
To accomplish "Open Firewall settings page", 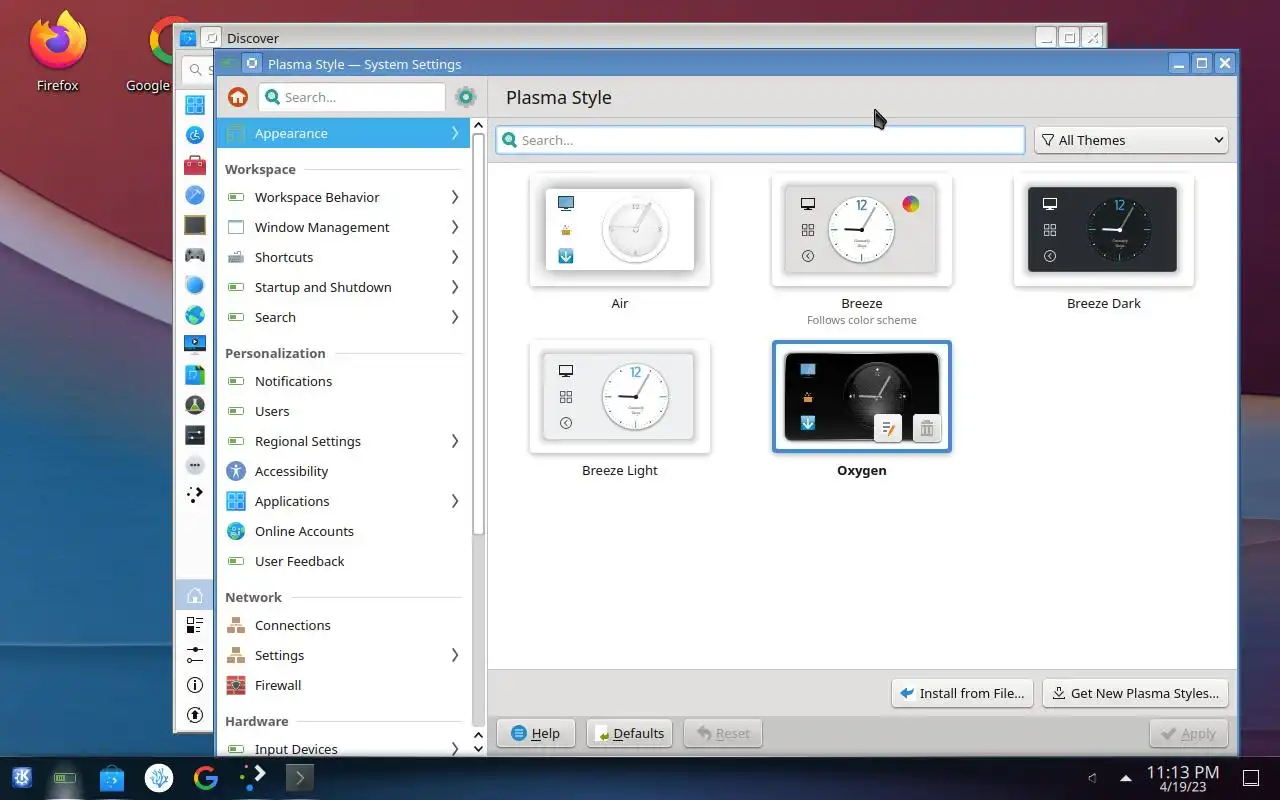I will 343,685.
